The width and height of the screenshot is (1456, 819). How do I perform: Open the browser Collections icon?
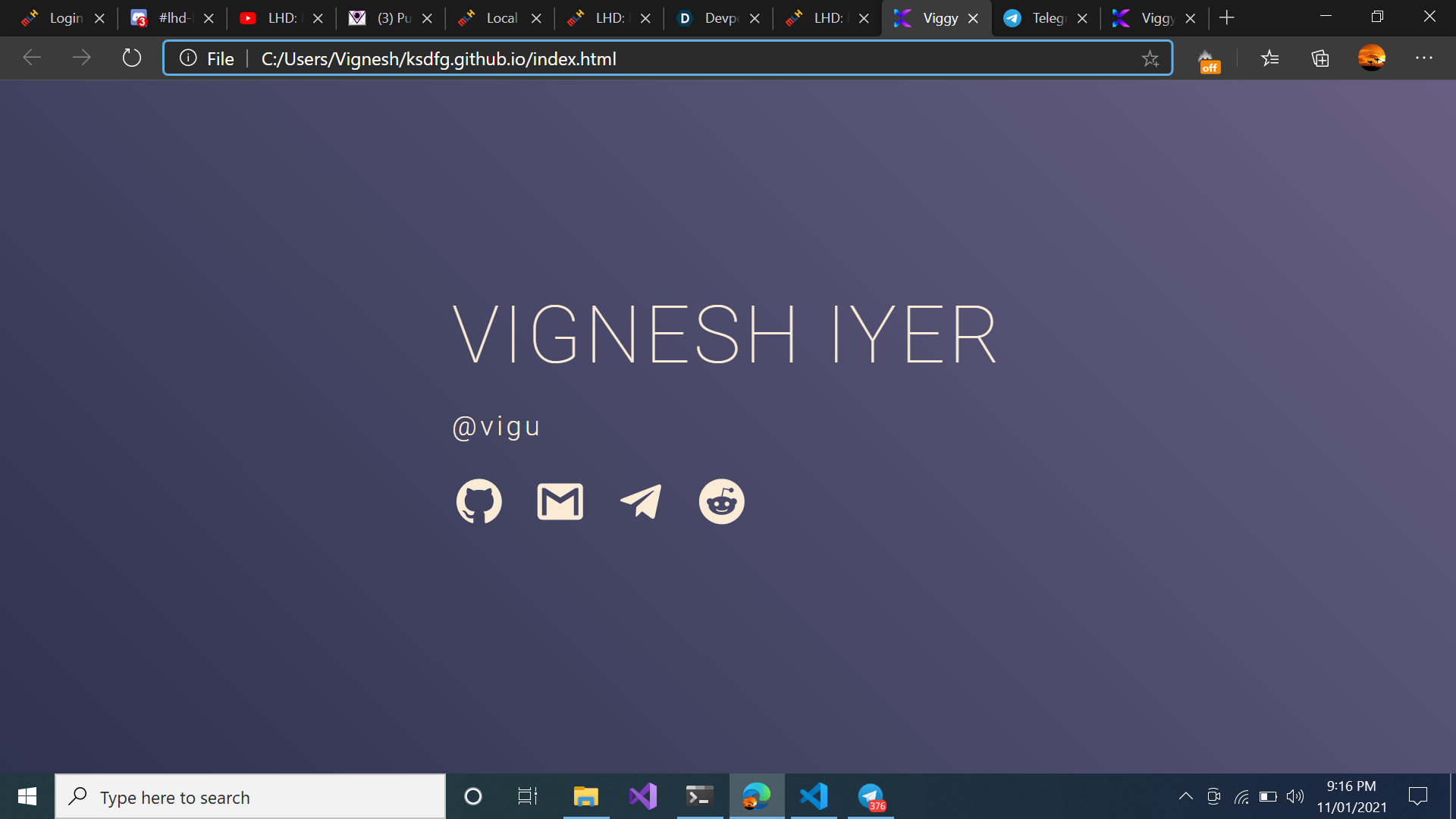[x=1320, y=58]
